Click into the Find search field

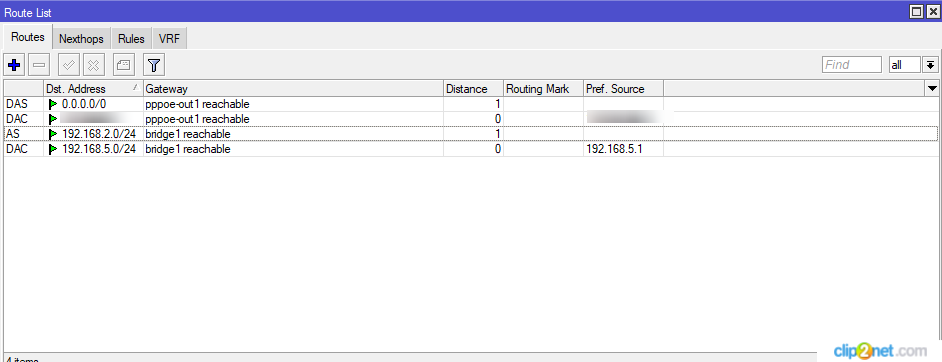pos(851,65)
